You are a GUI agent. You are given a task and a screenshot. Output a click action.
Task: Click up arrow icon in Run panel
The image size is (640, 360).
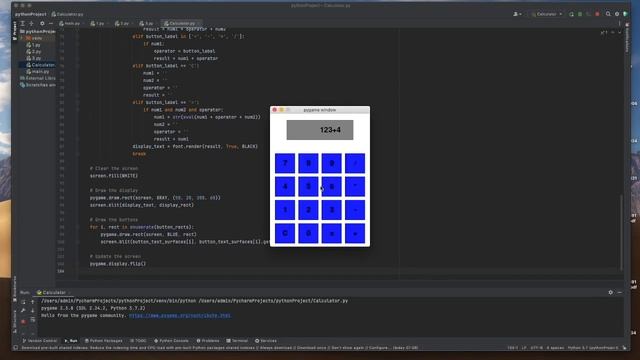click(x=33, y=302)
